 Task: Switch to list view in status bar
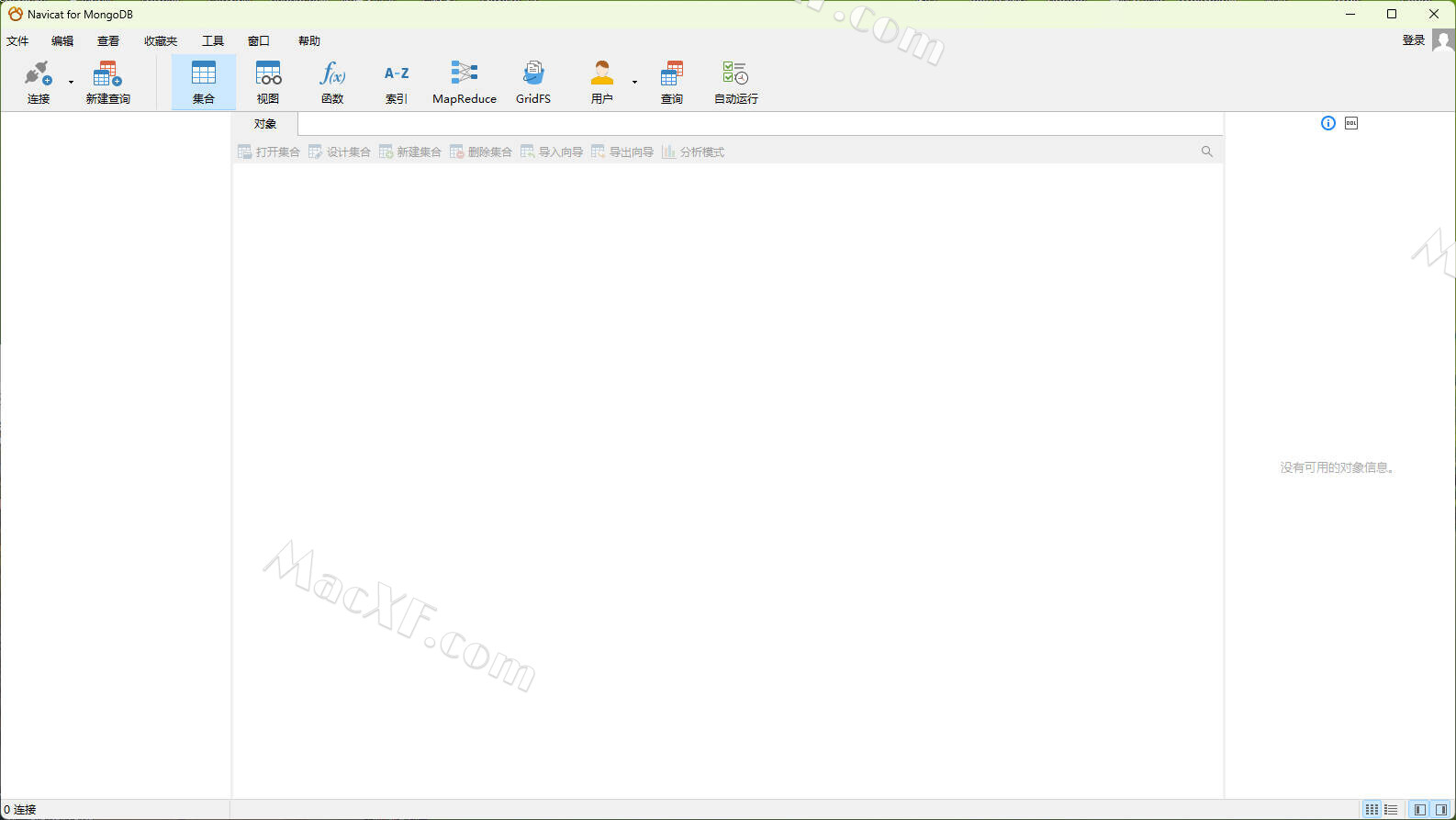click(1392, 809)
